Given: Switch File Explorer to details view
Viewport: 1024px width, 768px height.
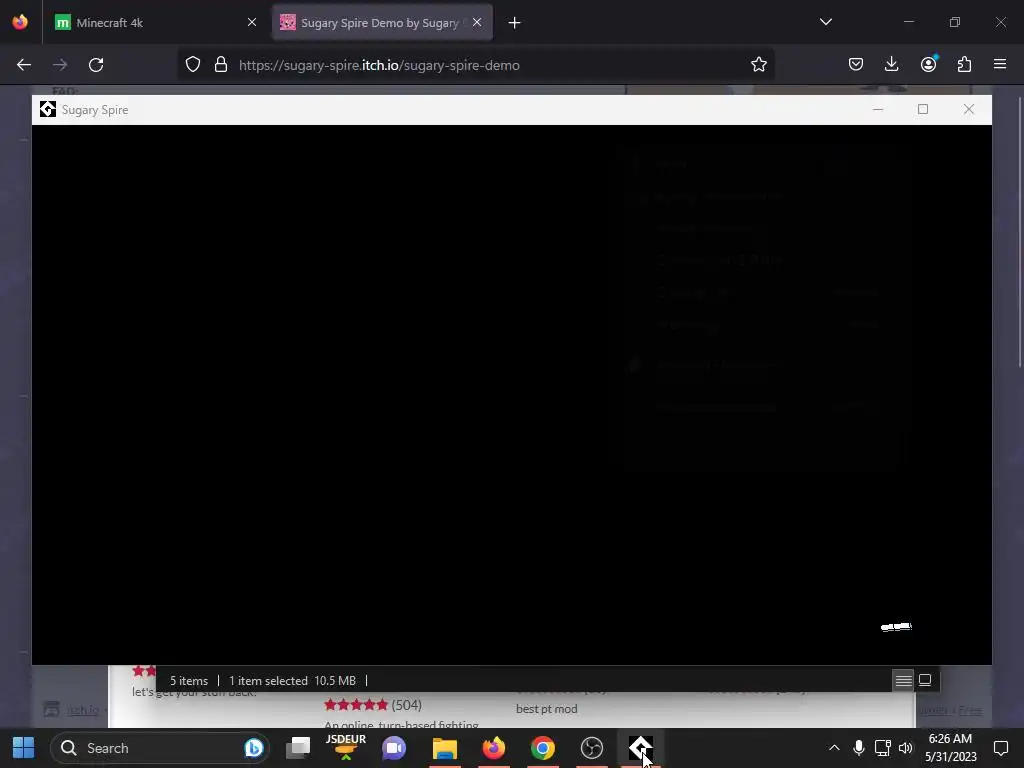Looking at the screenshot, I should click(903, 680).
